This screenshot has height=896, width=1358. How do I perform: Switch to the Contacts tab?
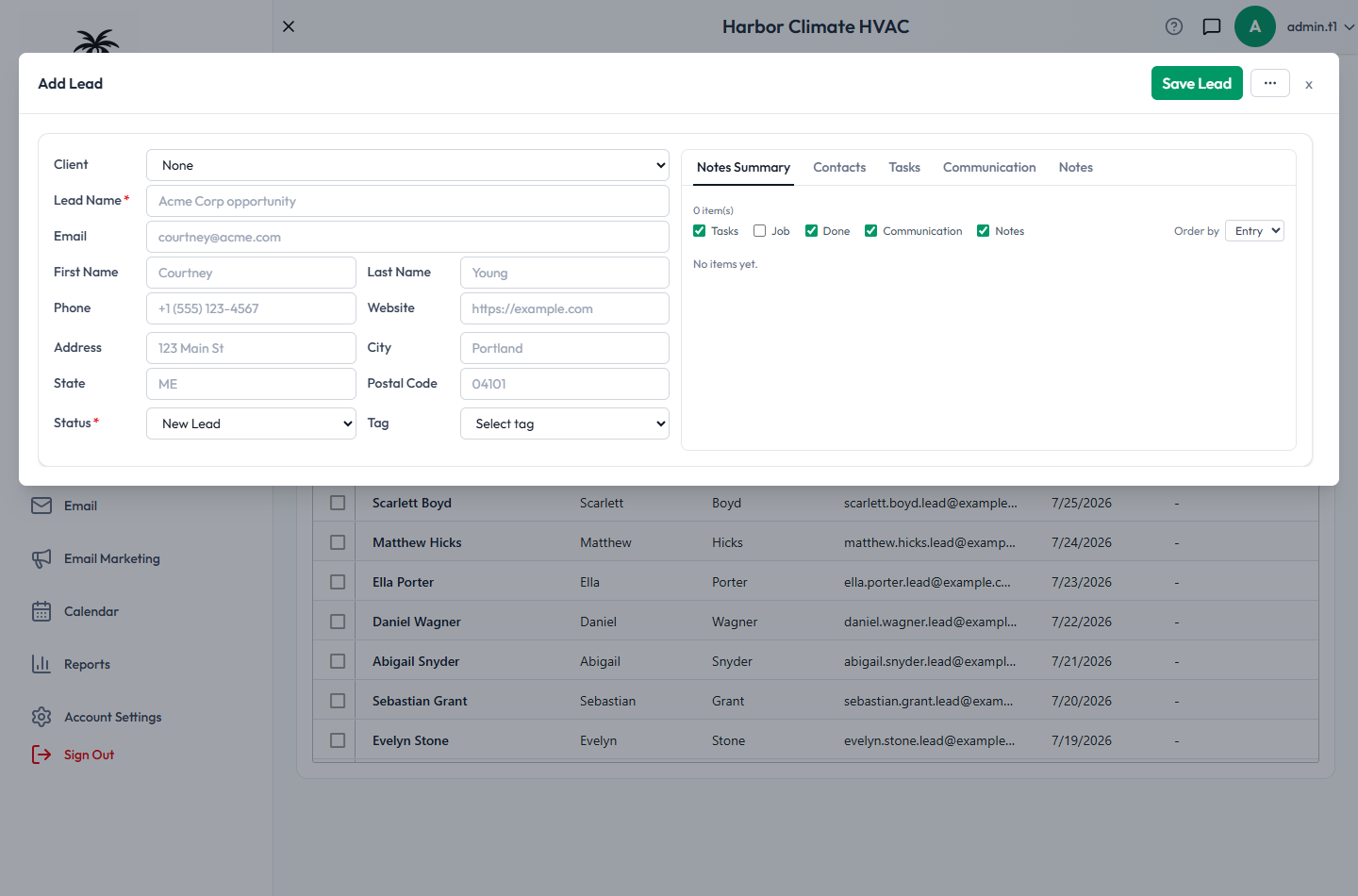tap(839, 167)
